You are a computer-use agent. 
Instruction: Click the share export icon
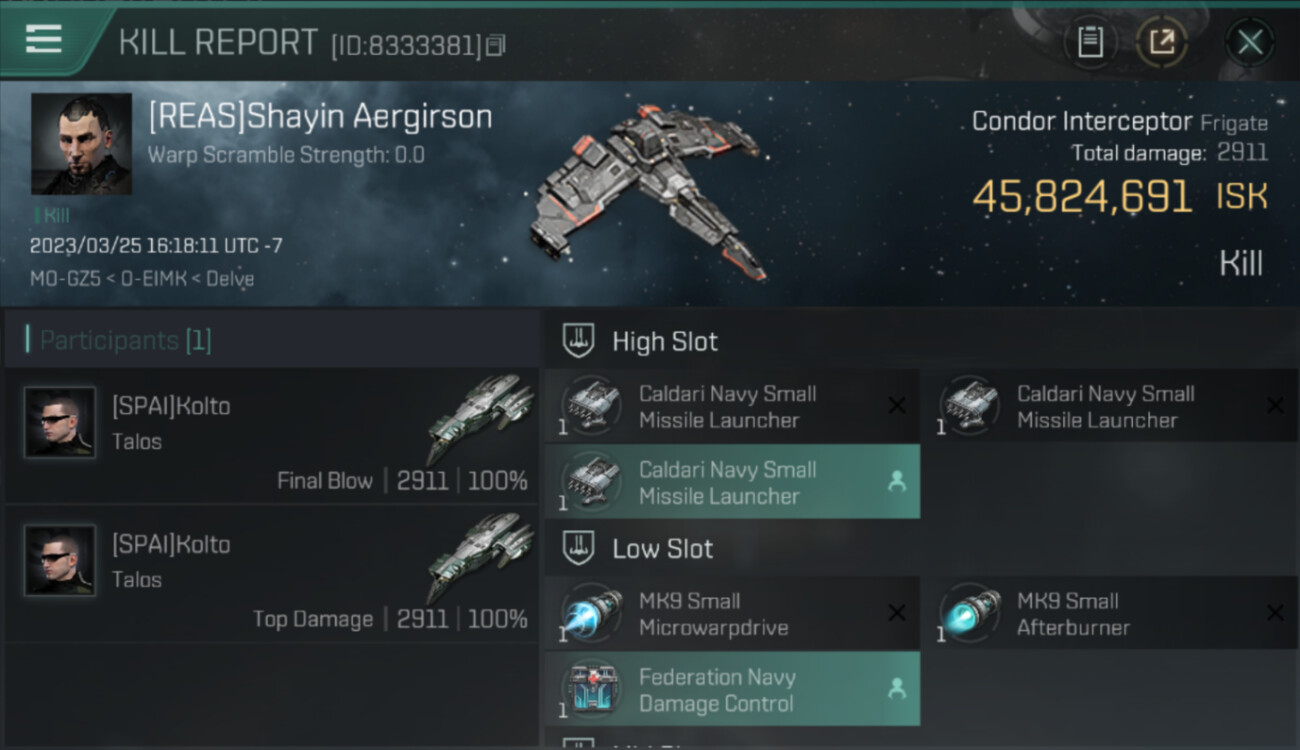click(1161, 42)
